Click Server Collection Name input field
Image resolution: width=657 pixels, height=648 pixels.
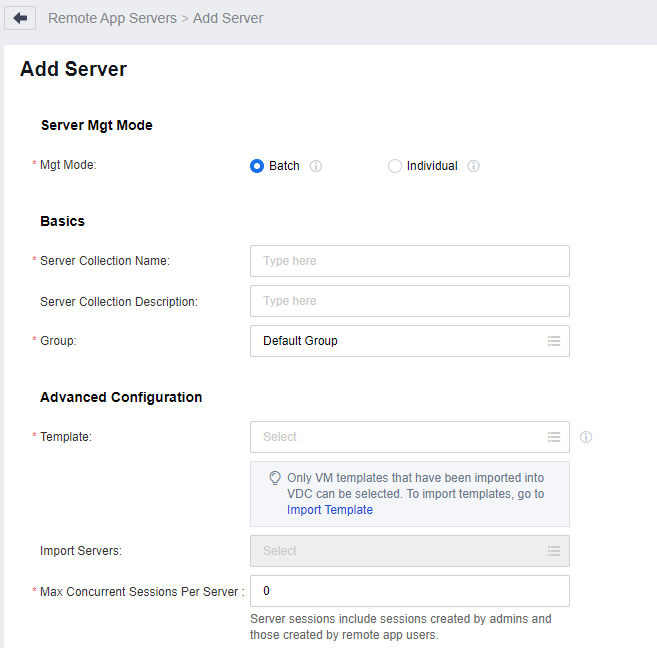pos(409,261)
